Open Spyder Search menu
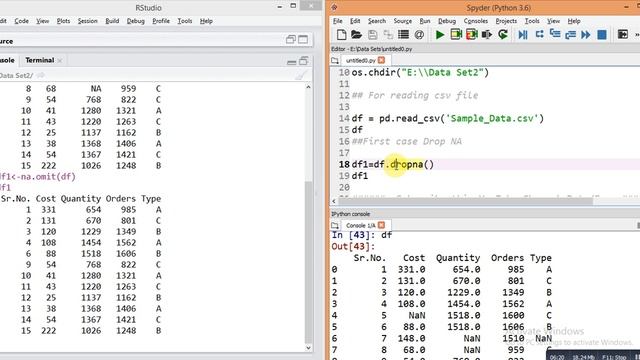640x360 pixels. coord(376,21)
